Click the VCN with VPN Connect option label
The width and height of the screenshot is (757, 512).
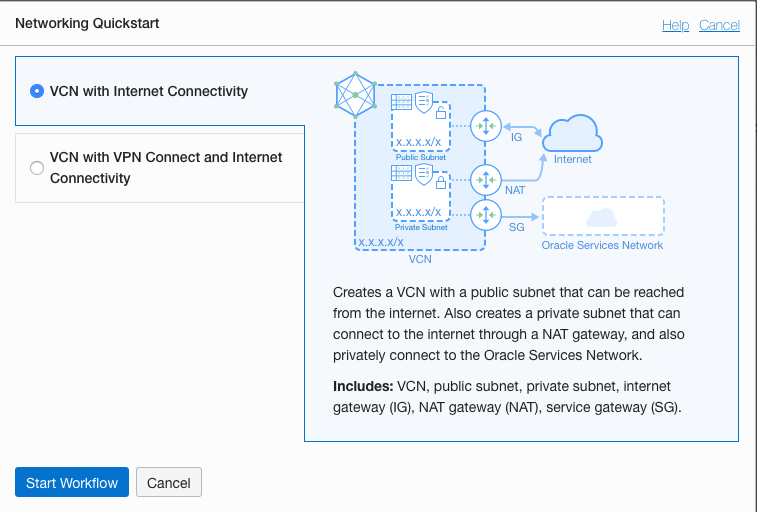pyautogui.click(x=166, y=168)
